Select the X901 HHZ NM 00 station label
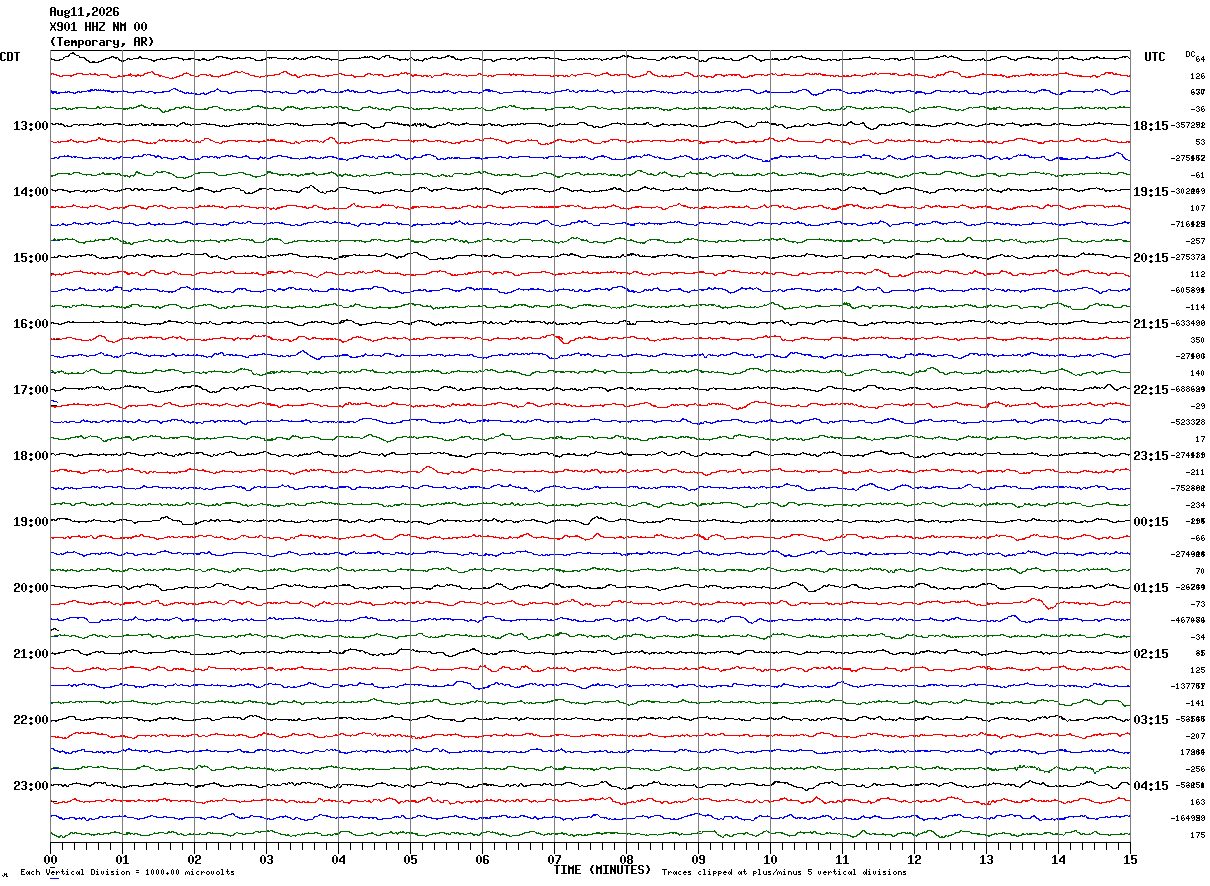 click(98, 27)
